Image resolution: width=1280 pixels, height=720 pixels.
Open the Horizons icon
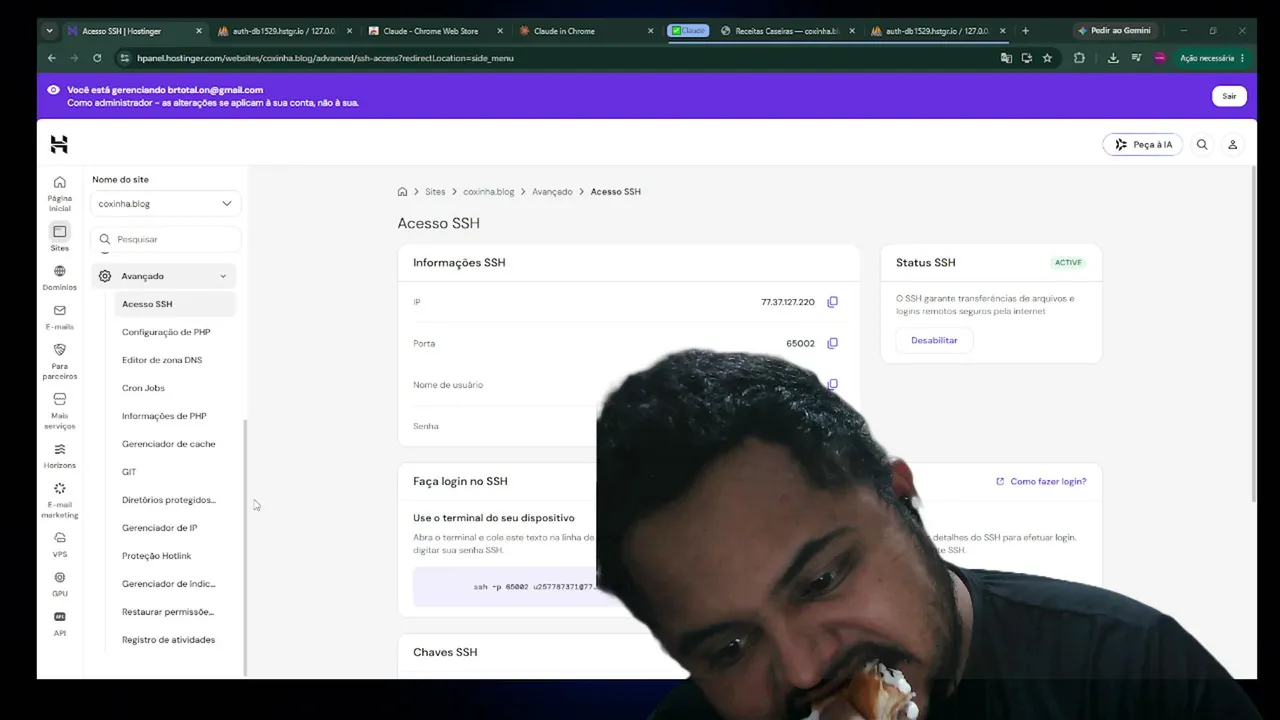[59, 449]
